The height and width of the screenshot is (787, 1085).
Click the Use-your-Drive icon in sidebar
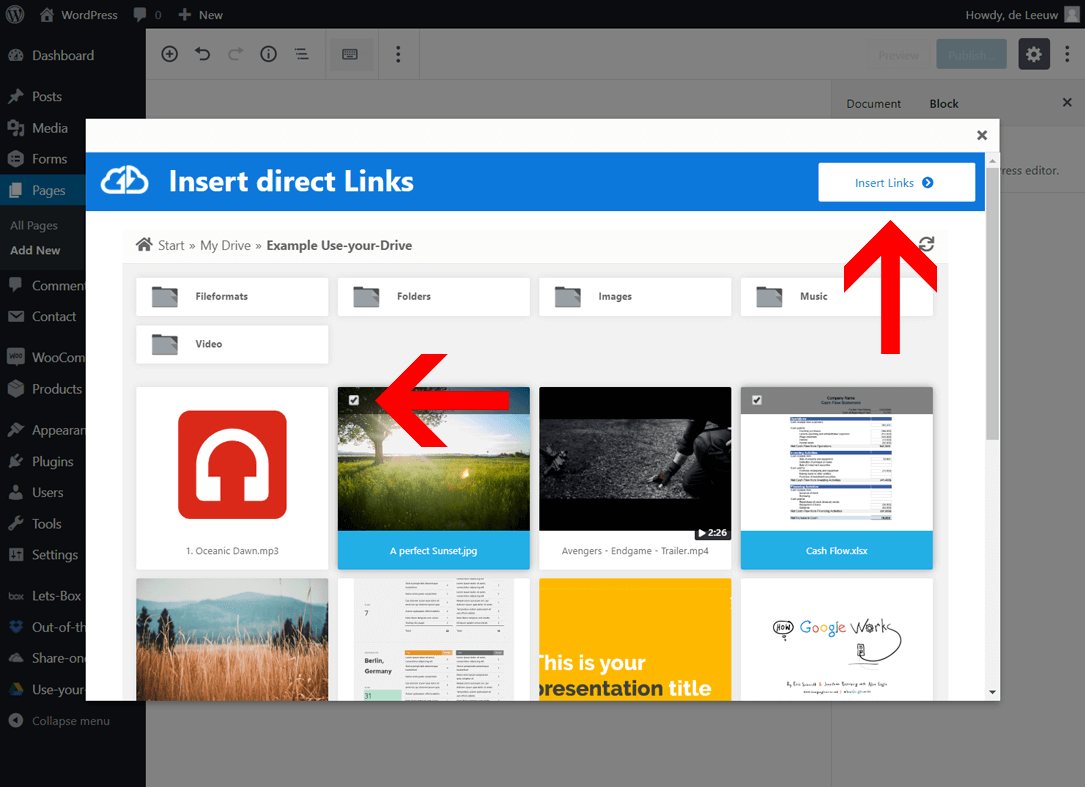[x=15, y=689]
